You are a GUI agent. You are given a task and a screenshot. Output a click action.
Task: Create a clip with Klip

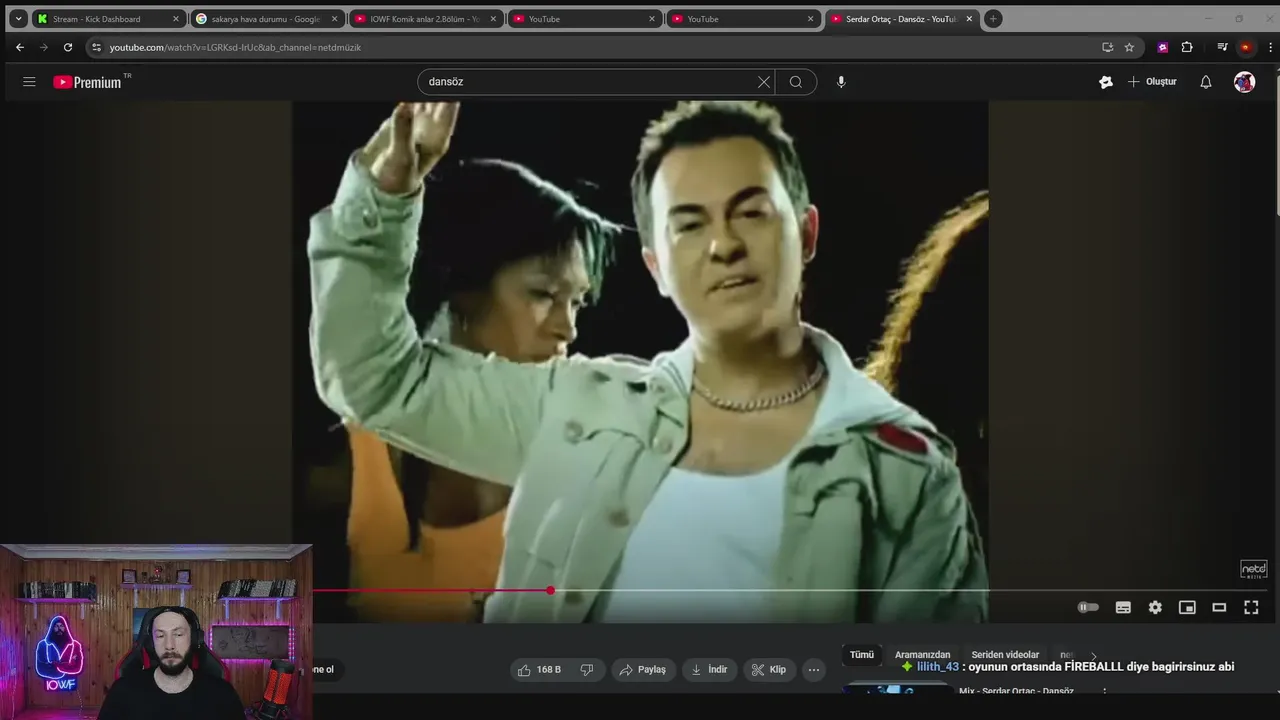[x=769, y=670]
